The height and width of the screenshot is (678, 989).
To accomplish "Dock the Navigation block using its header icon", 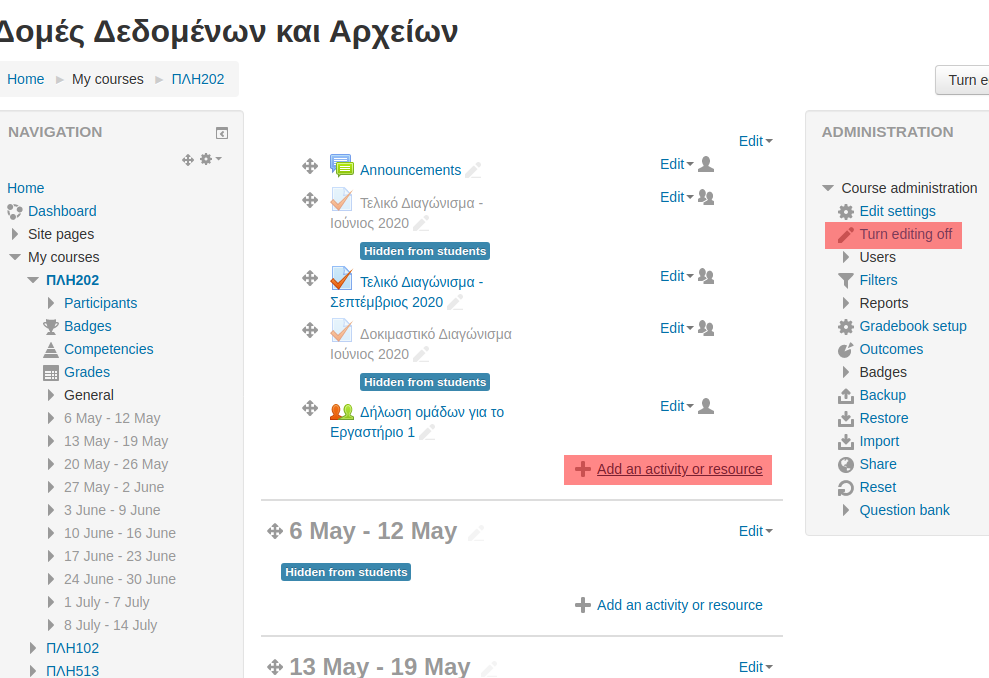I will [x=222, y=133].
